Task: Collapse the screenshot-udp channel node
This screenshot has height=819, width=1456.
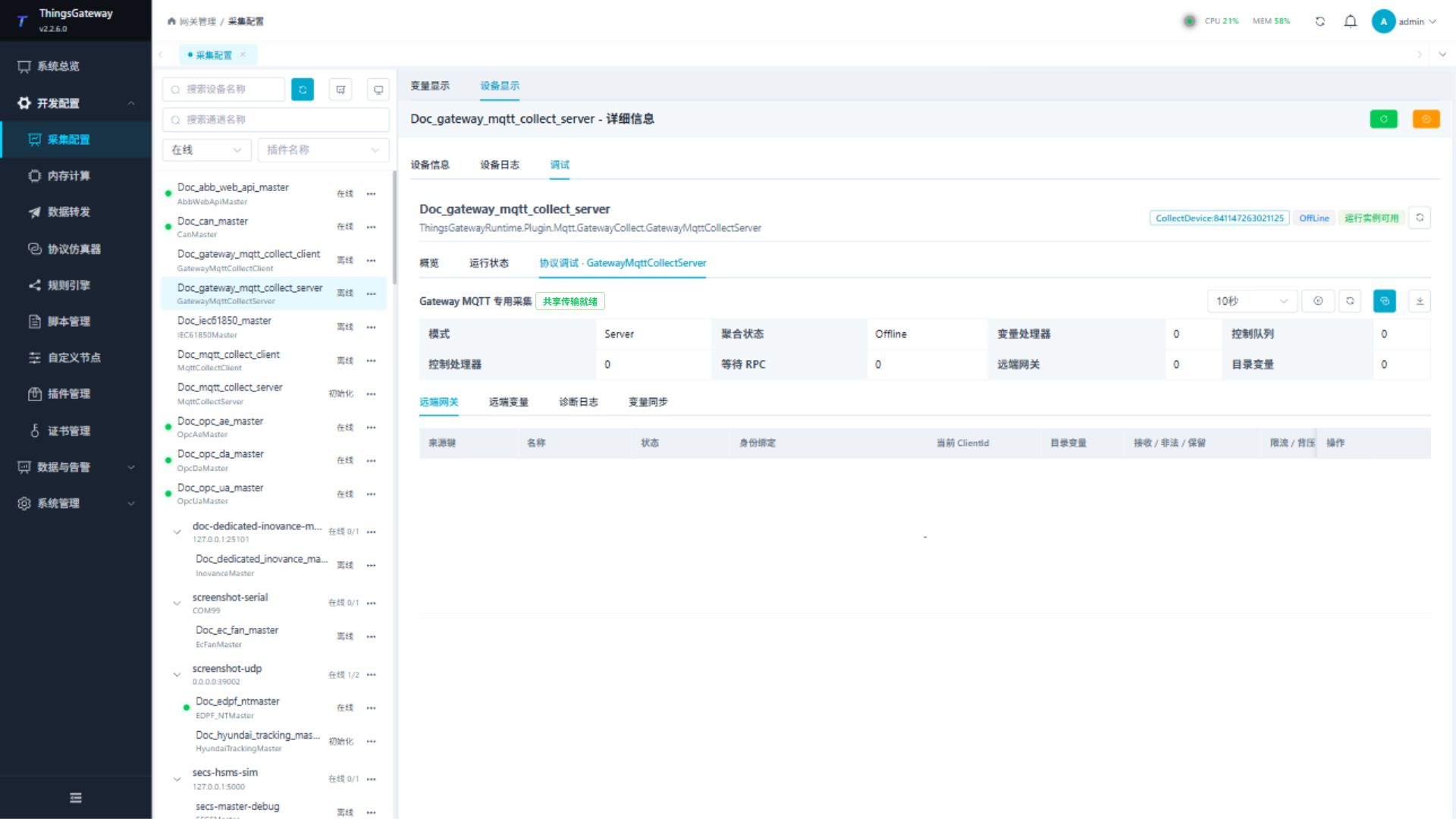Action: pos(177,675)
